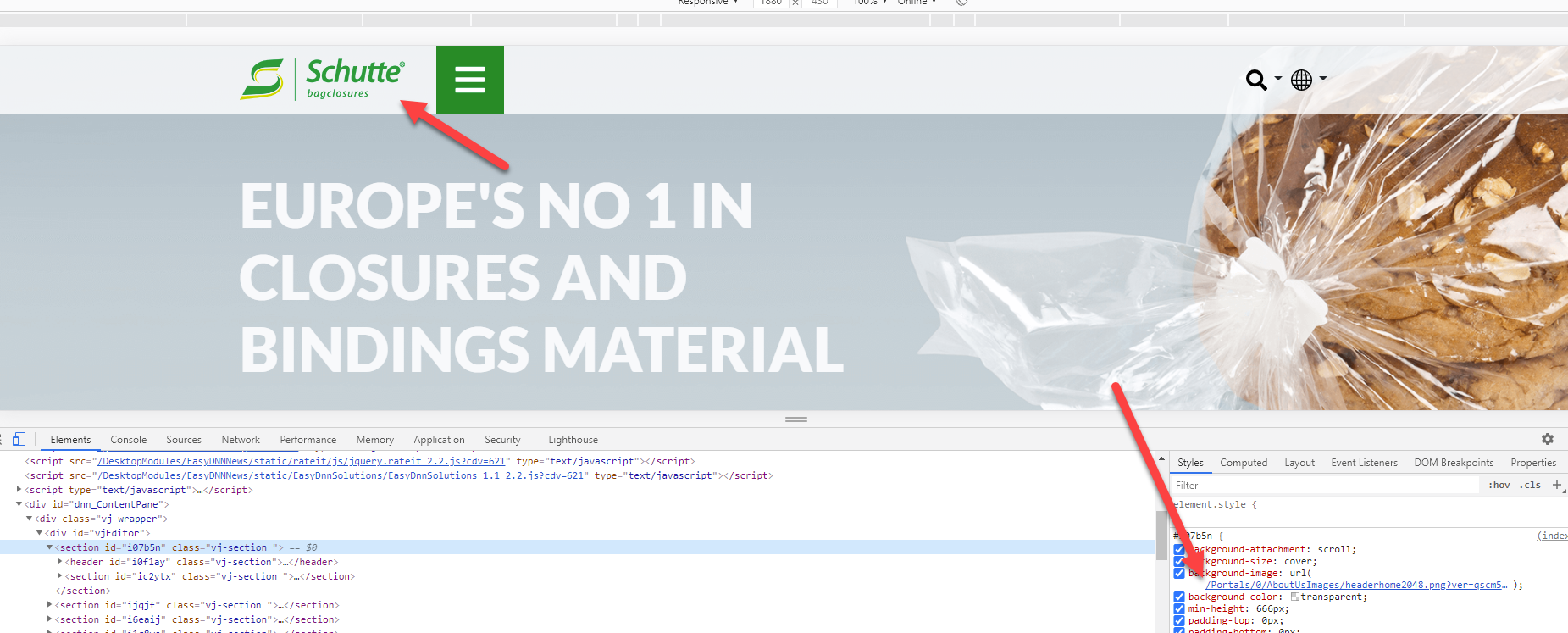
Task: Open the DOM Breakpoints tab
Action: (x=1454, y=463)
